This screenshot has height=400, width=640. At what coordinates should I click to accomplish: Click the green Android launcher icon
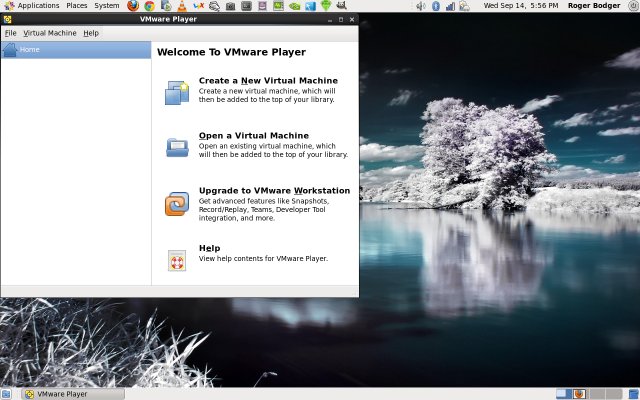[x=326, y=5]
